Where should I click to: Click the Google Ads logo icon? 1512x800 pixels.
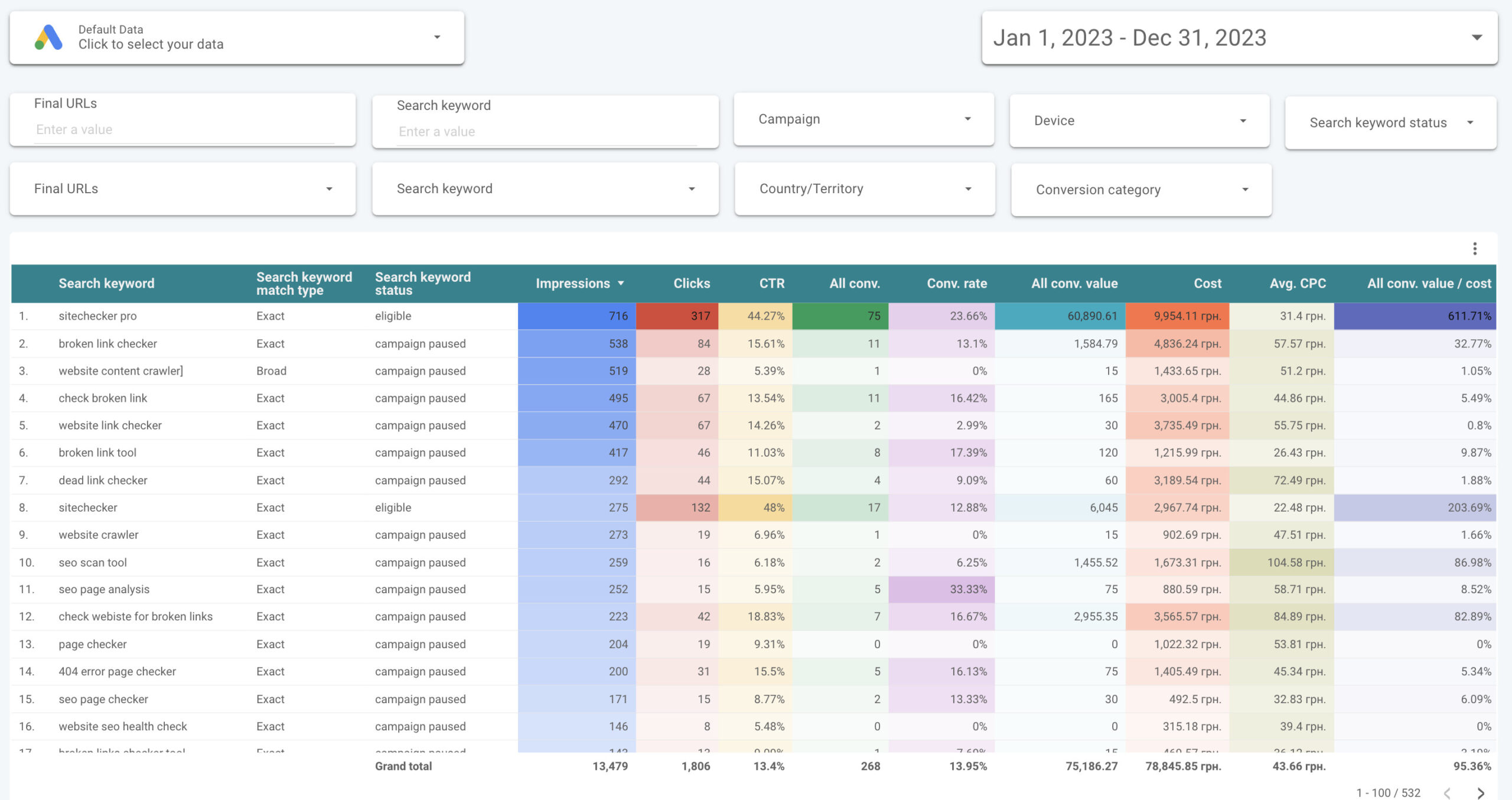[48, 37]
